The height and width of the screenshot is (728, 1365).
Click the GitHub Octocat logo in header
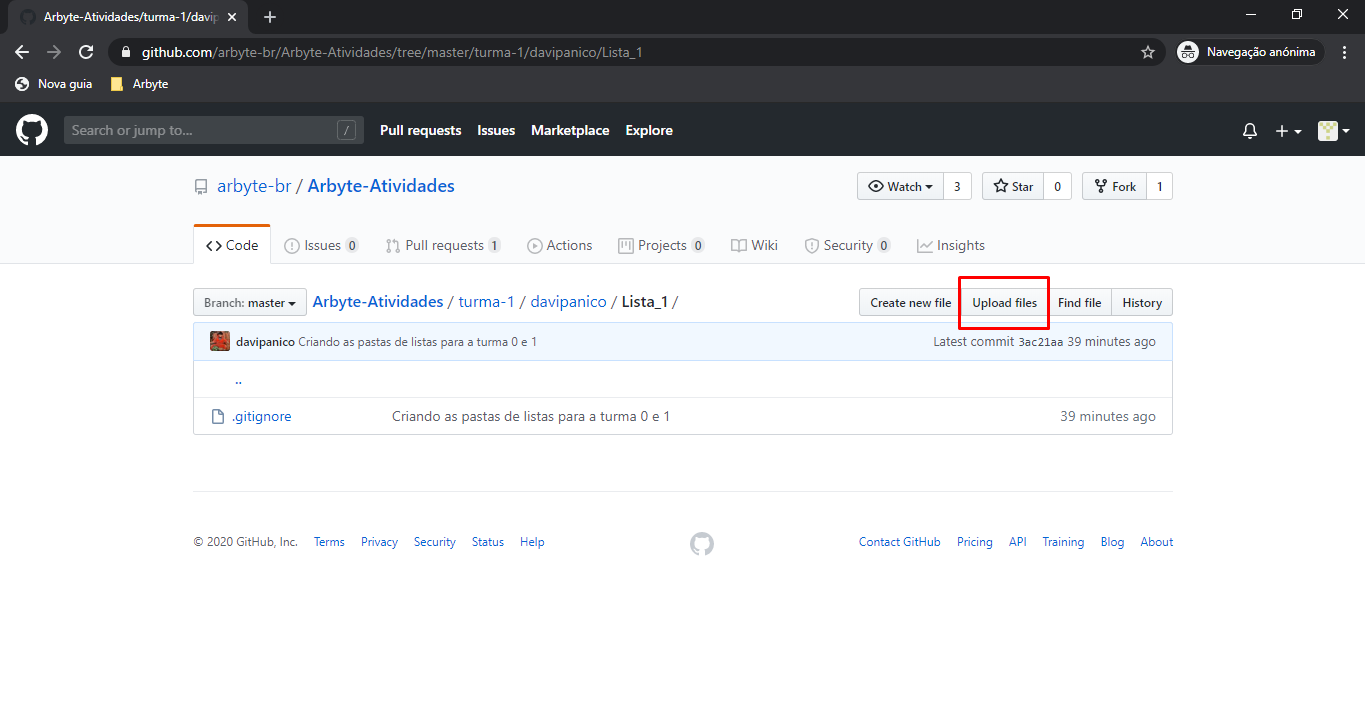[32, 130]
